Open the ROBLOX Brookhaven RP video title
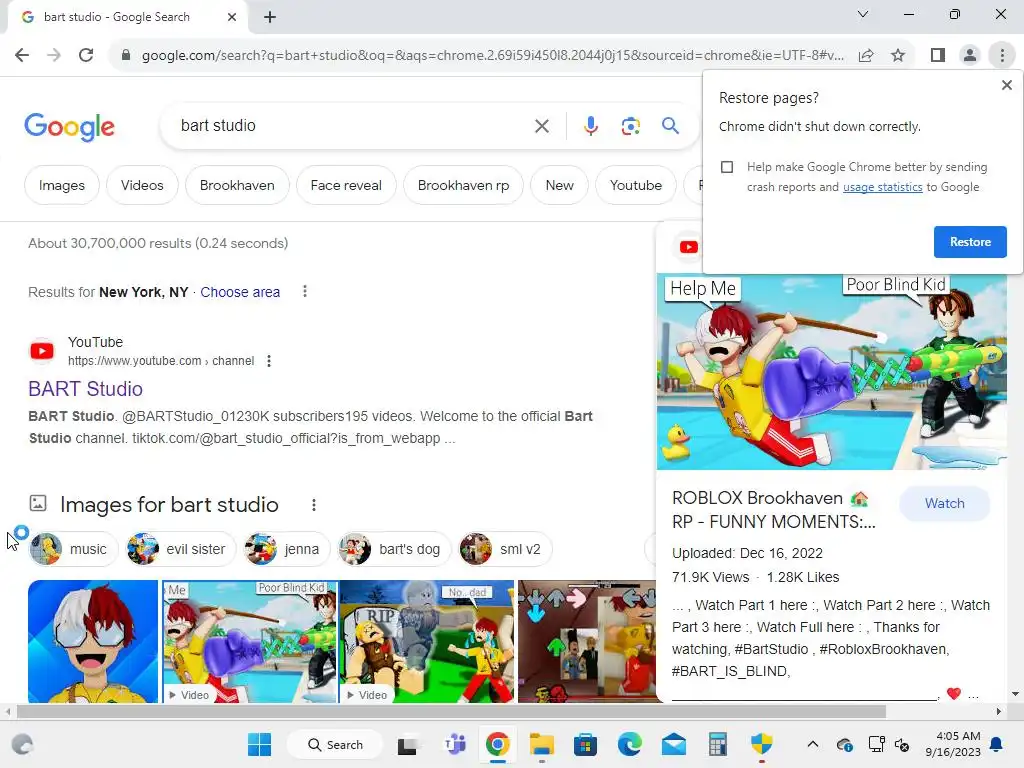 (774, 510)
